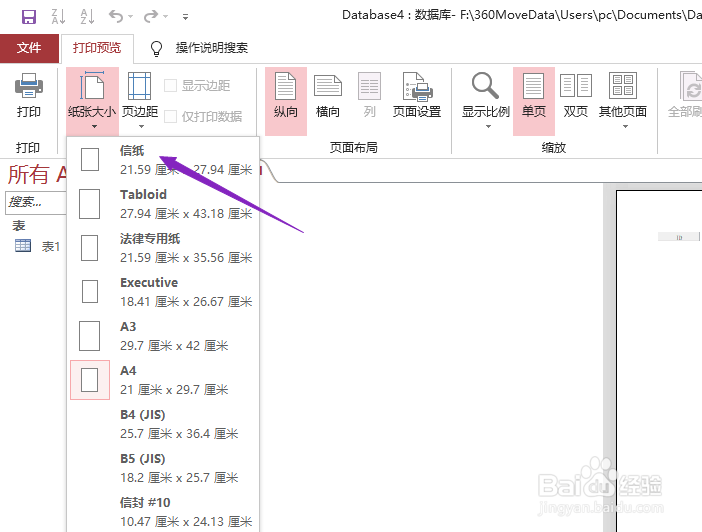Screen dimensions: 702x532
Task: Print using the 打印 printer button
Action: 29,95
